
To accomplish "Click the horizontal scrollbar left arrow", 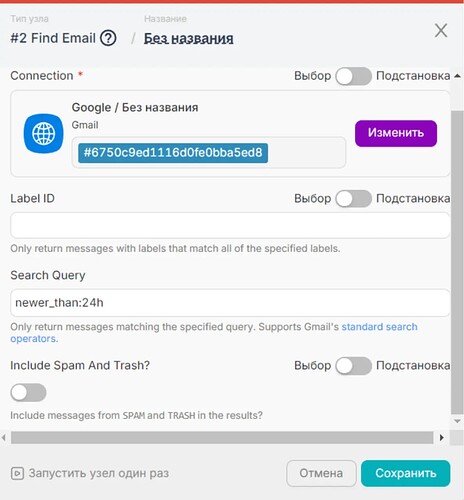I will click(x=4, y=438).
